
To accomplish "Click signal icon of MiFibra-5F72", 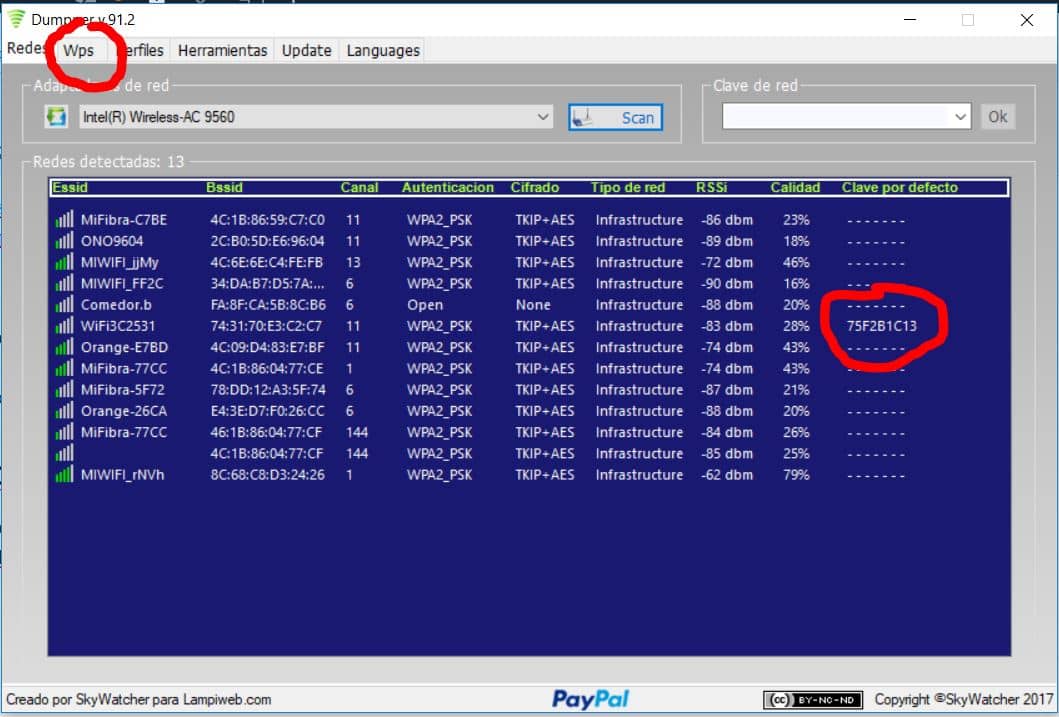I will [64, 390].
